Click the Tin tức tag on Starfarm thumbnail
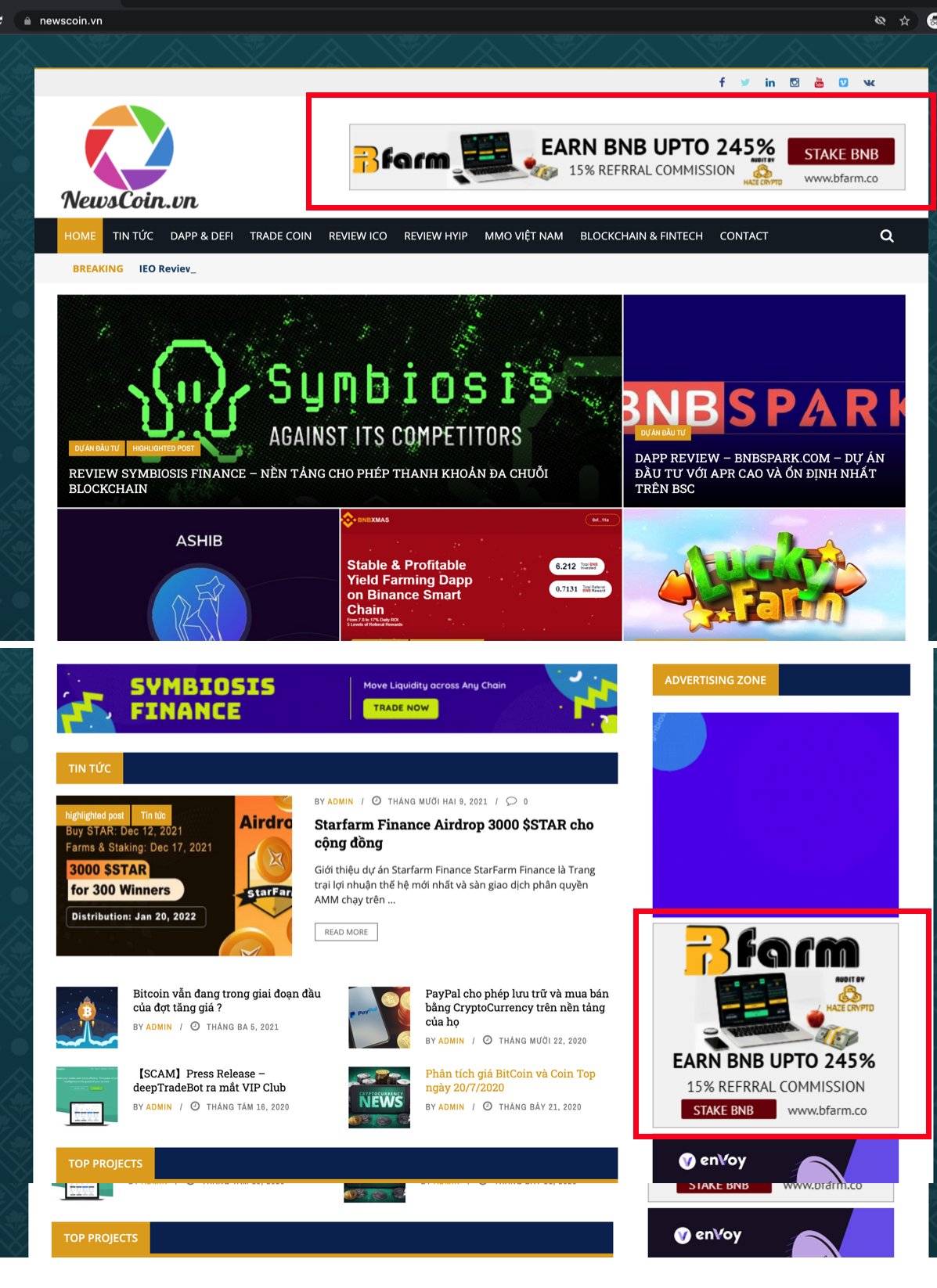937x1288 pixels. click(x=153, y=815)
